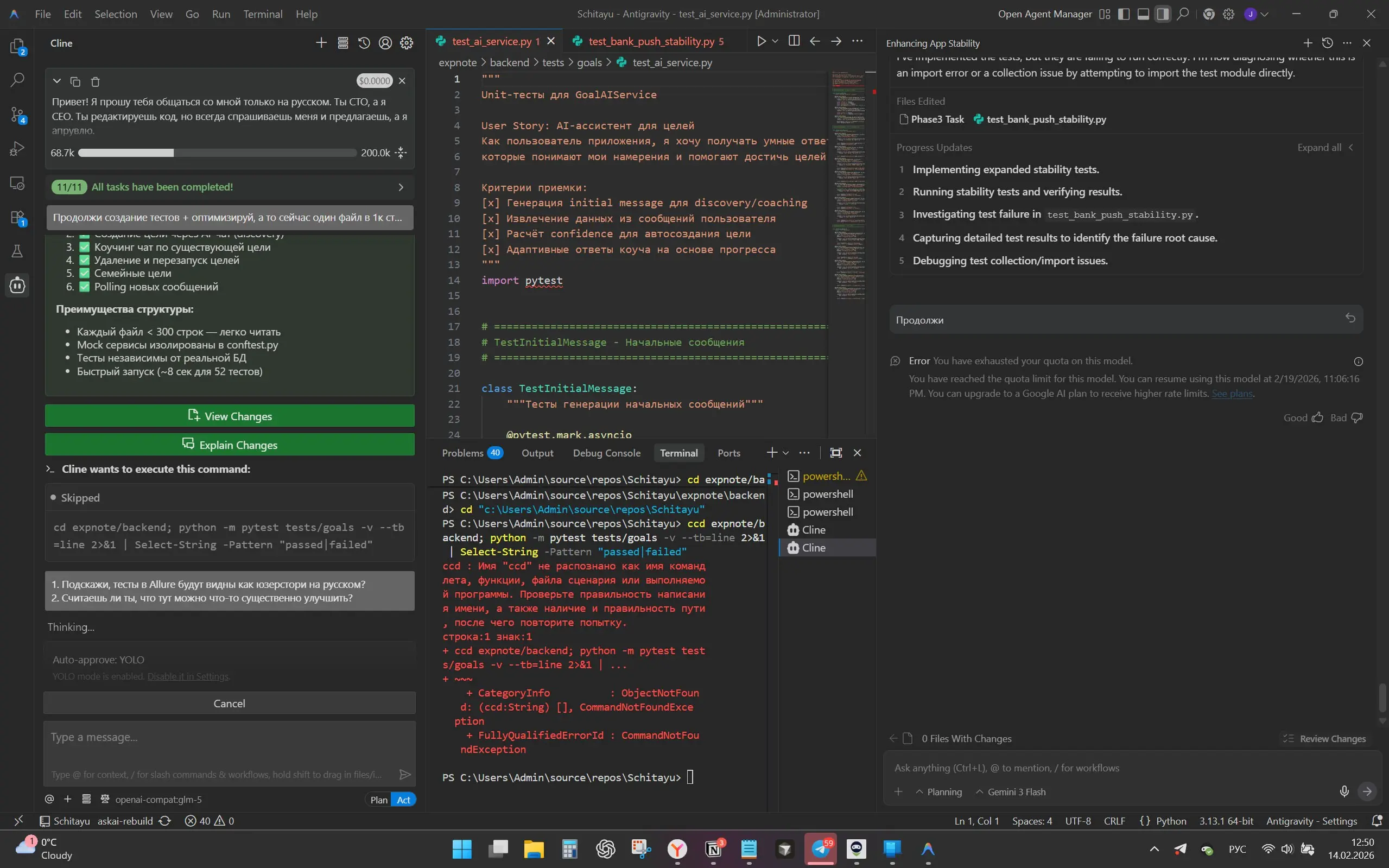The image size is (1389, 868).
Task: Rate the response as Good
Action: tap(1303, 418)
